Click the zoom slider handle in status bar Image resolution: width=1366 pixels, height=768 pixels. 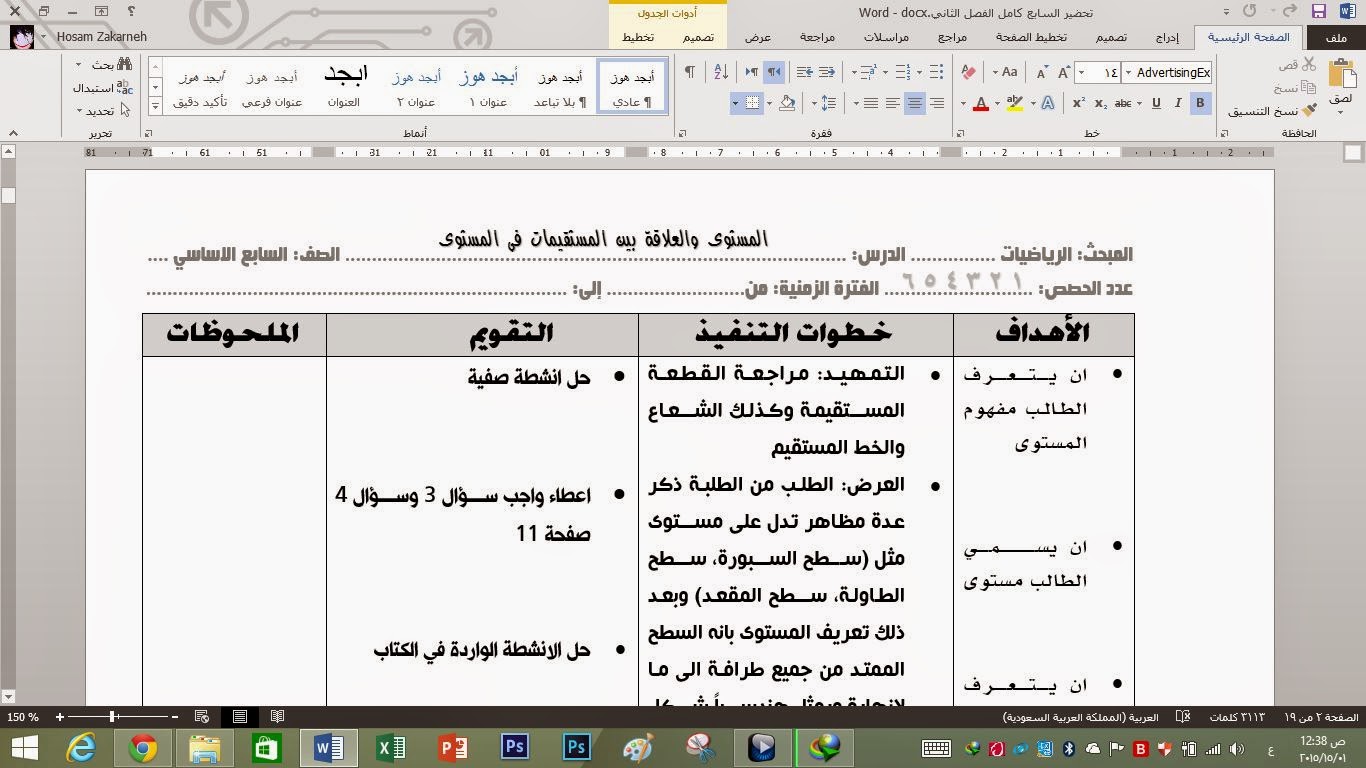pyautogui.click(x=113, y=717)
